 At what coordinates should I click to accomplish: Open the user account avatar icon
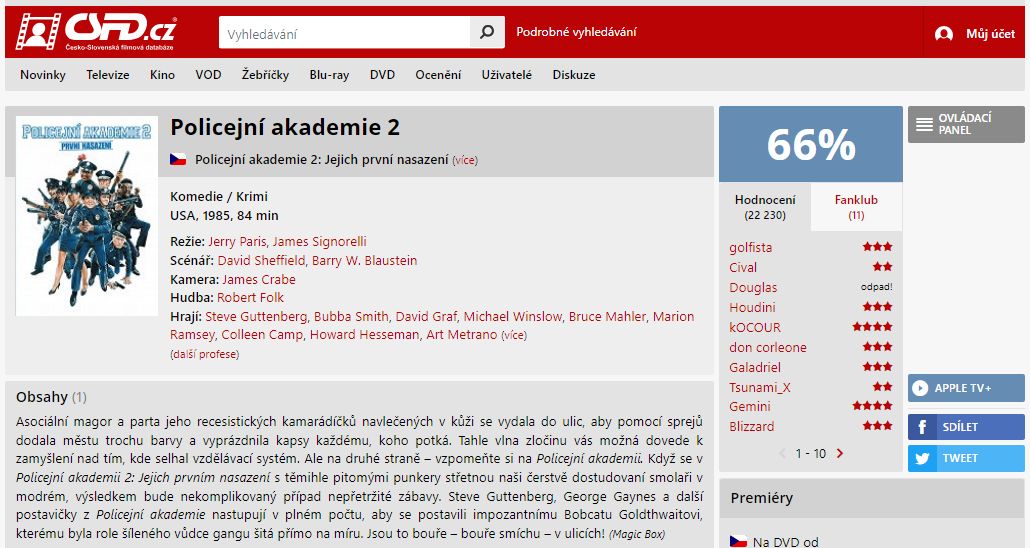[944, 34]
